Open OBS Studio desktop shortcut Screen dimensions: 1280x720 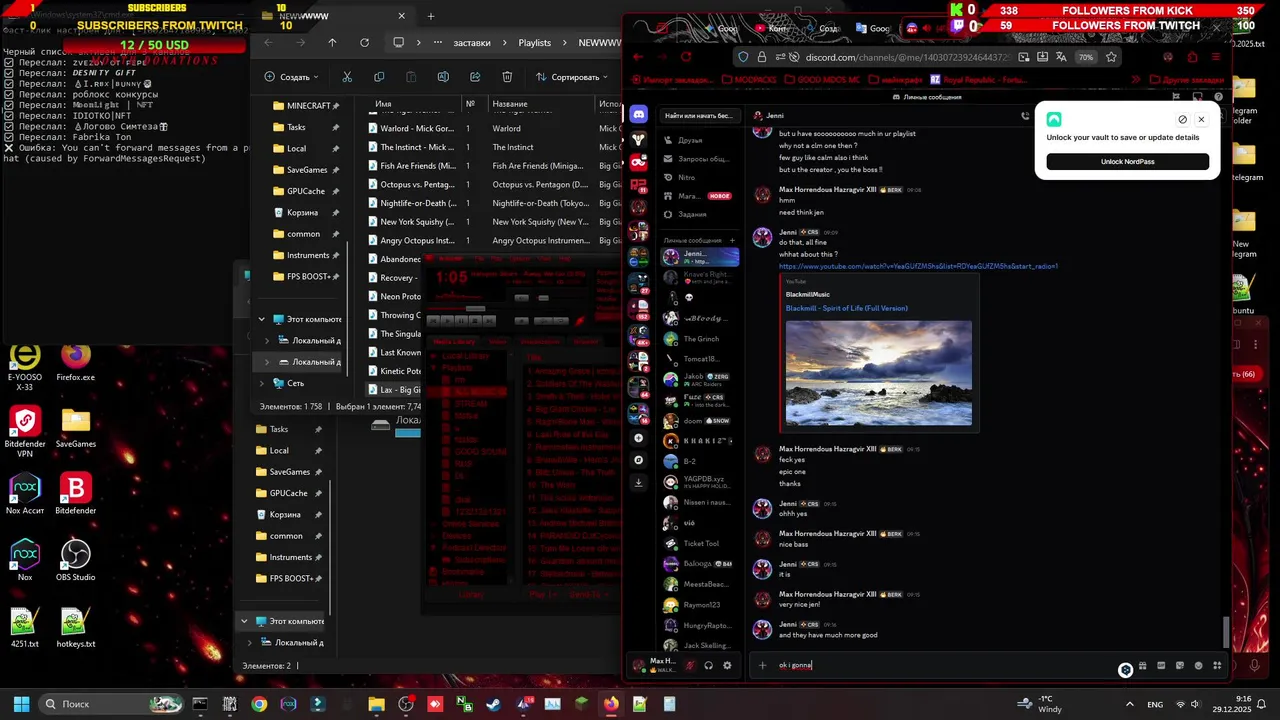tap(76, 560)
